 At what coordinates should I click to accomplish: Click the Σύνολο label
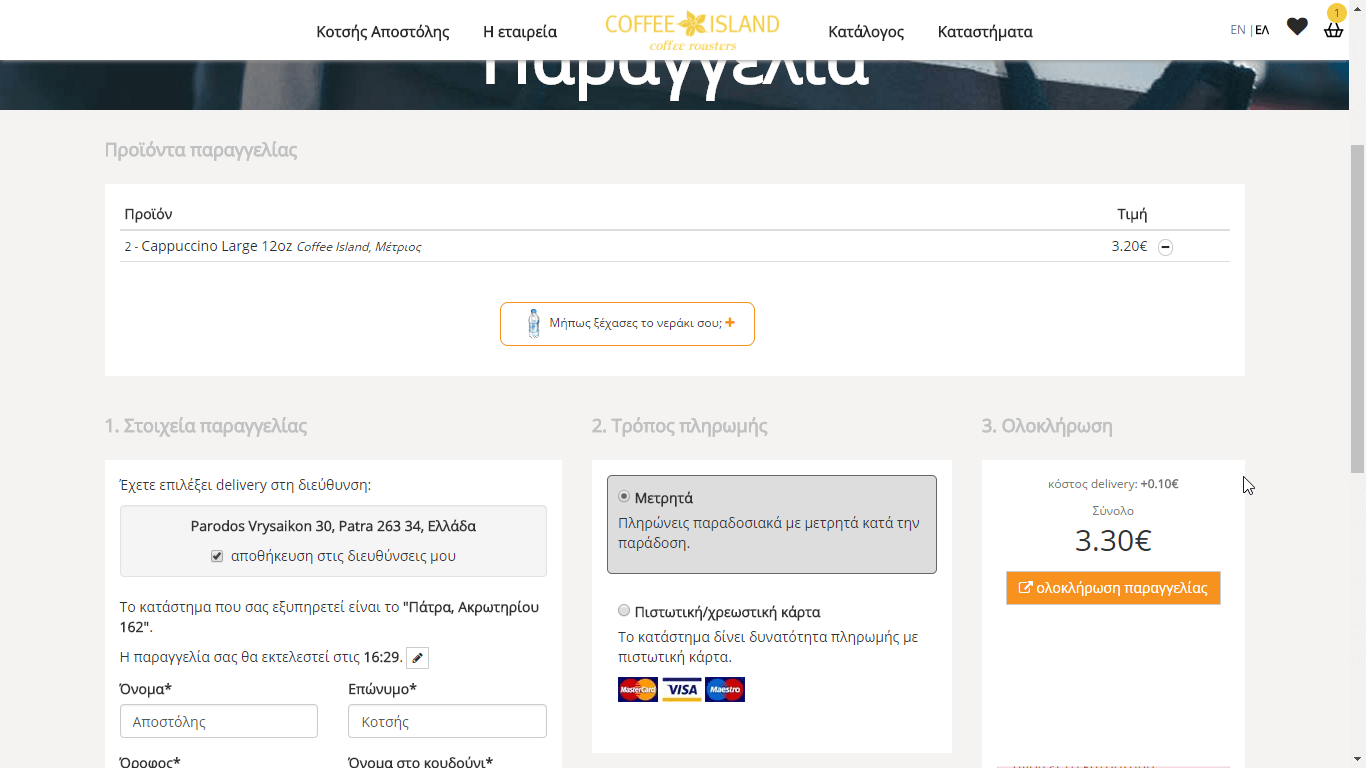(1113, 511)
